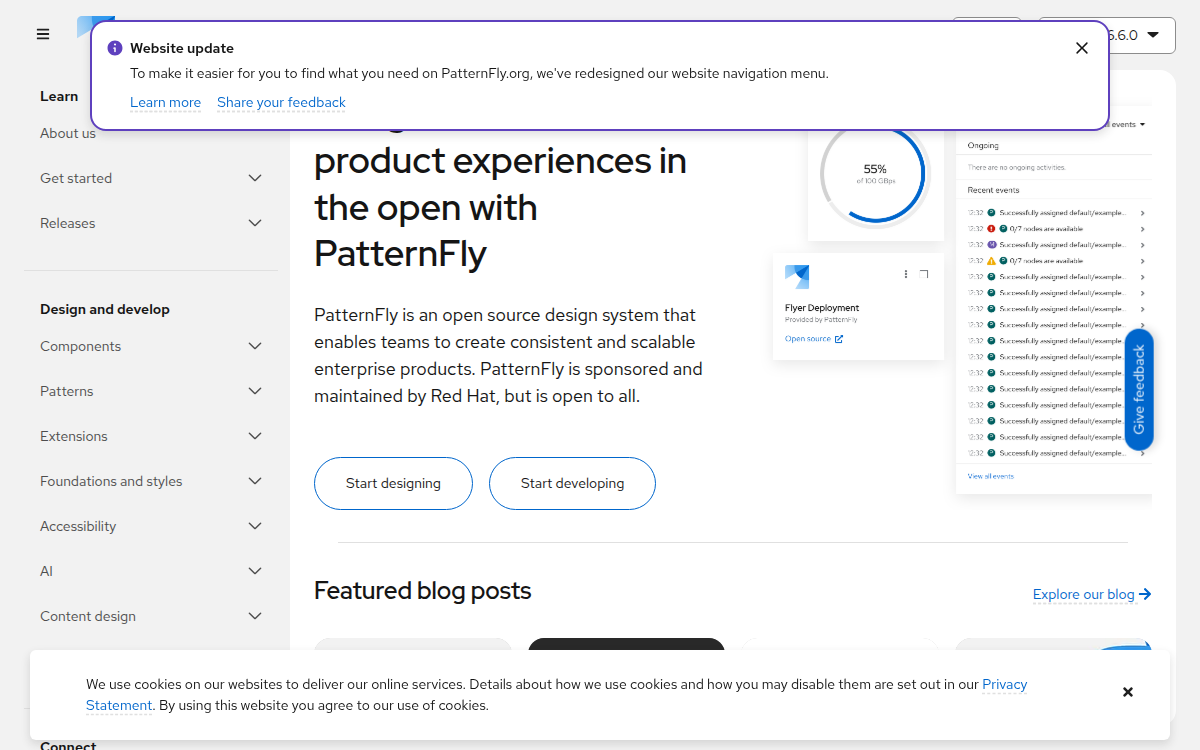Open Share your feedback link
The width and height of the screenshot is (1200, 750).
tap(281, 102)
